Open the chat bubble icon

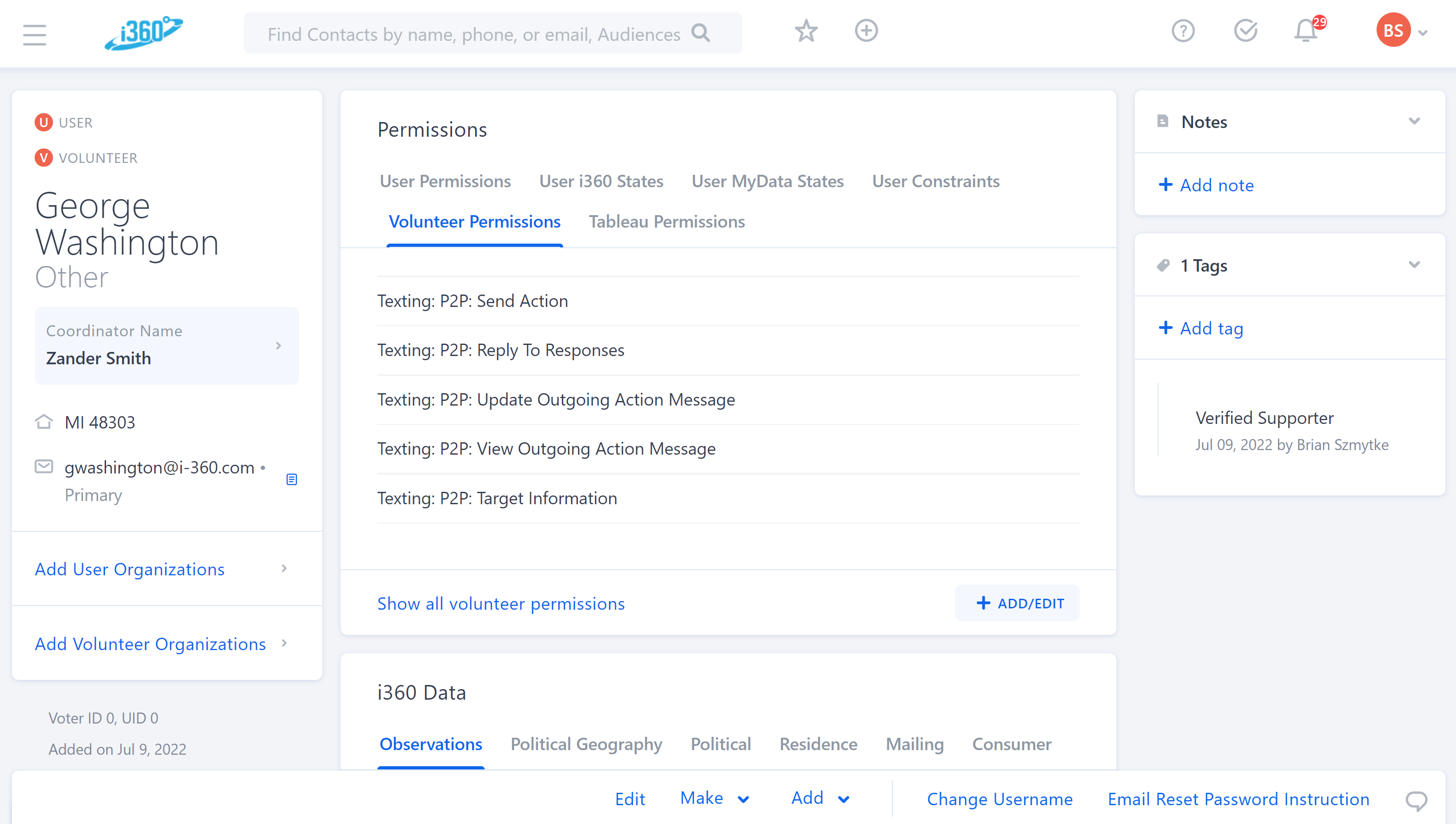tap(1416, 800)
